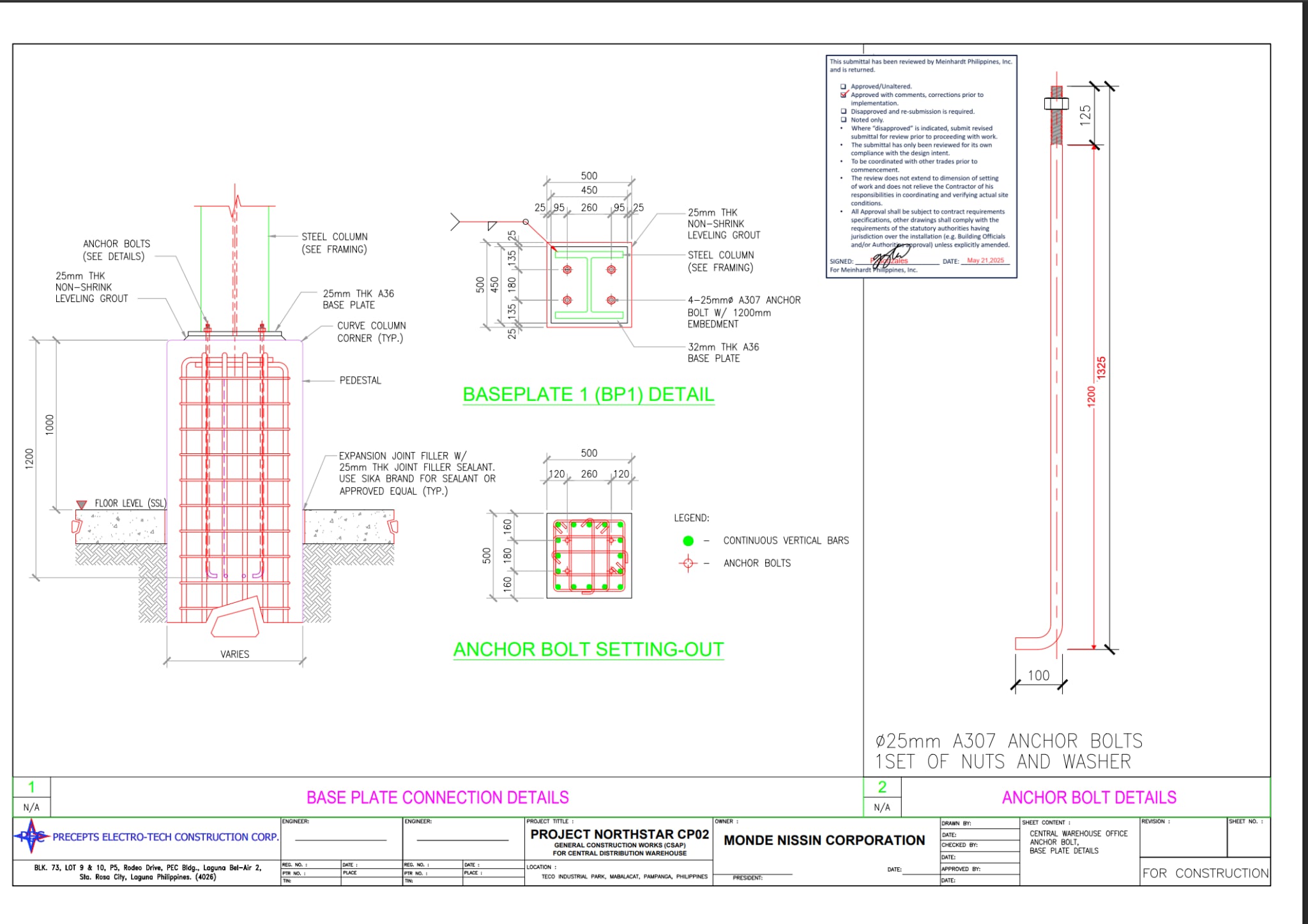Screen dimensions: 1308x924
Task: Click the BASEPLATE 1 (BP1) DETAIL heading
Action: (x=588, y=395)
